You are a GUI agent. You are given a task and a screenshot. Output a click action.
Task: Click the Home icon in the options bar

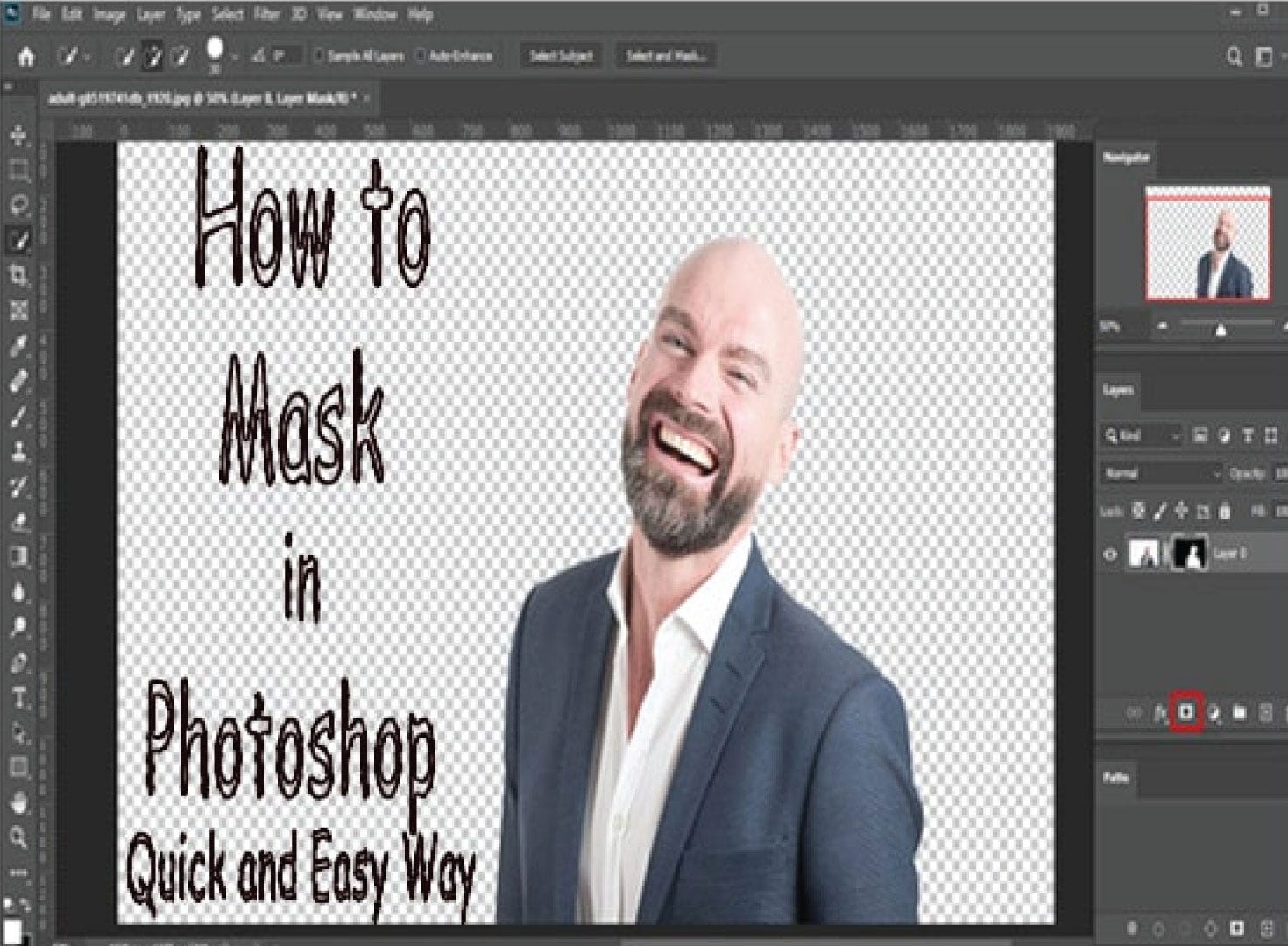point(26,57)
